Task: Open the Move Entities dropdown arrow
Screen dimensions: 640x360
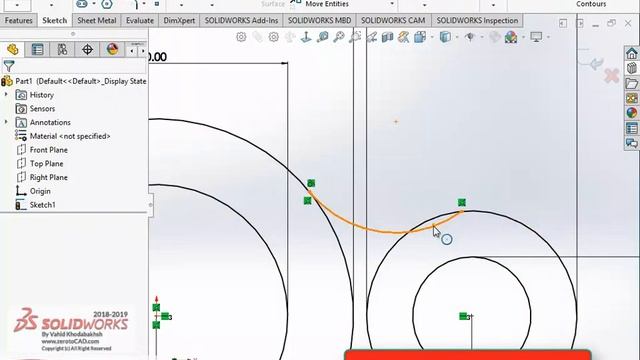Action: [x=392, y=4]
